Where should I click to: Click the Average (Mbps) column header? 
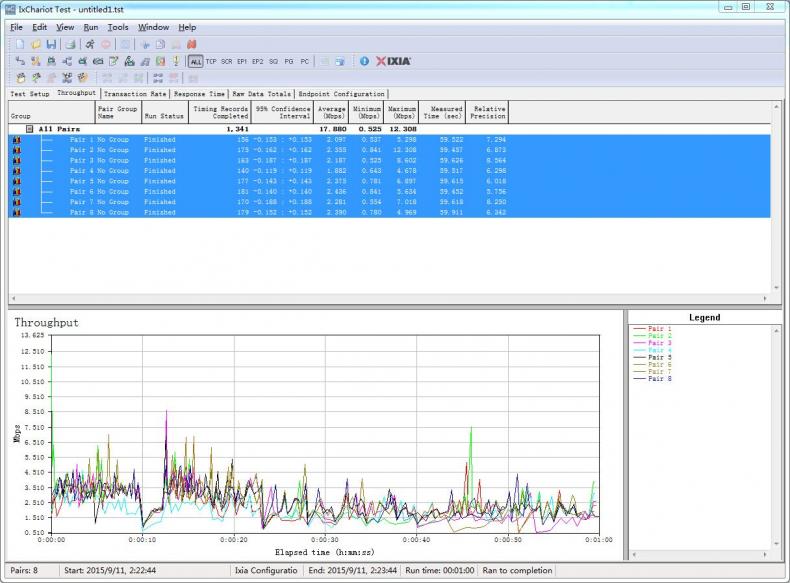tap(332, 112)
